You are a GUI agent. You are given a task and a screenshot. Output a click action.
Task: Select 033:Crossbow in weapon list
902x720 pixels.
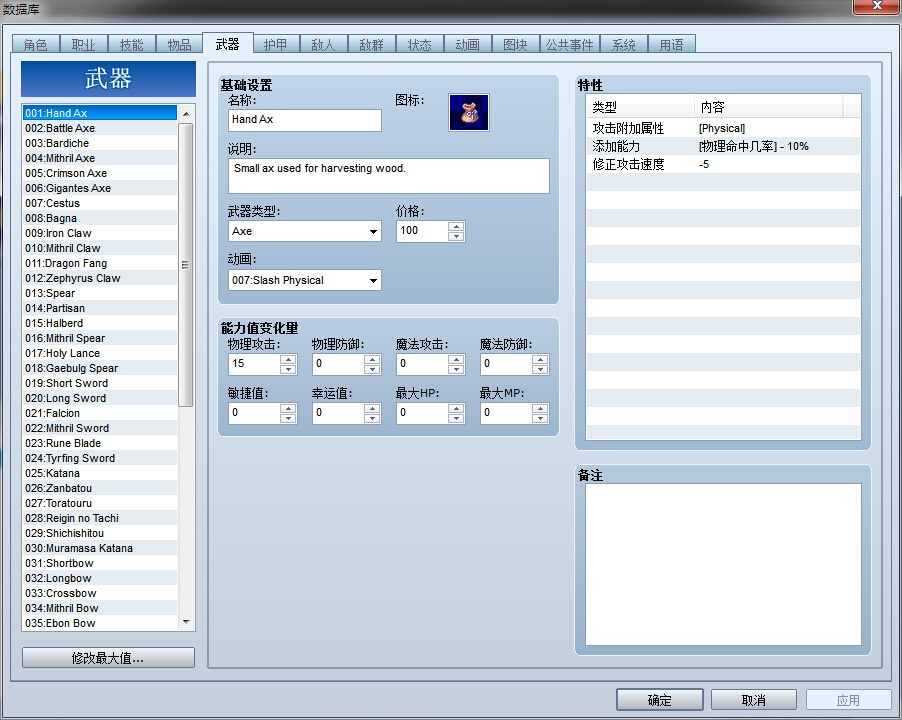(x=100, y=593)
